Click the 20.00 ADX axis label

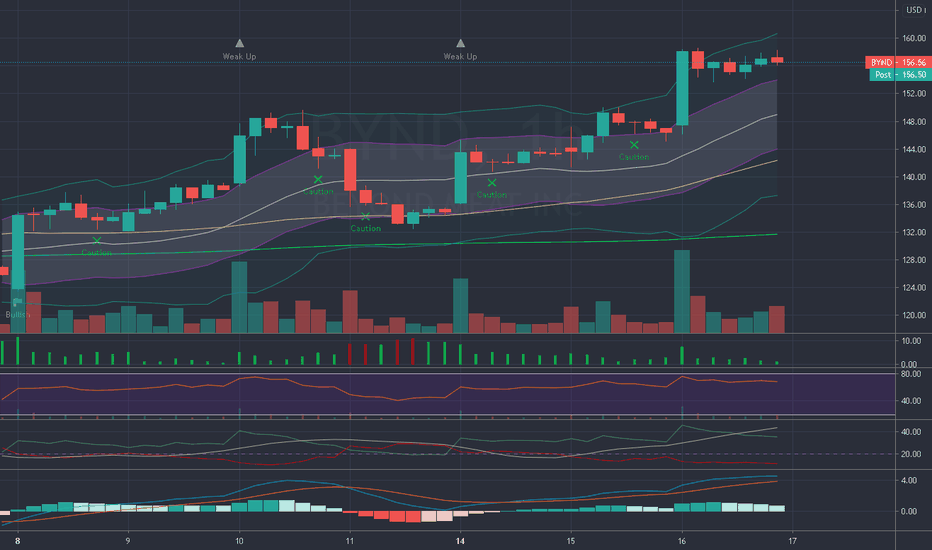(x=911, y=454)
